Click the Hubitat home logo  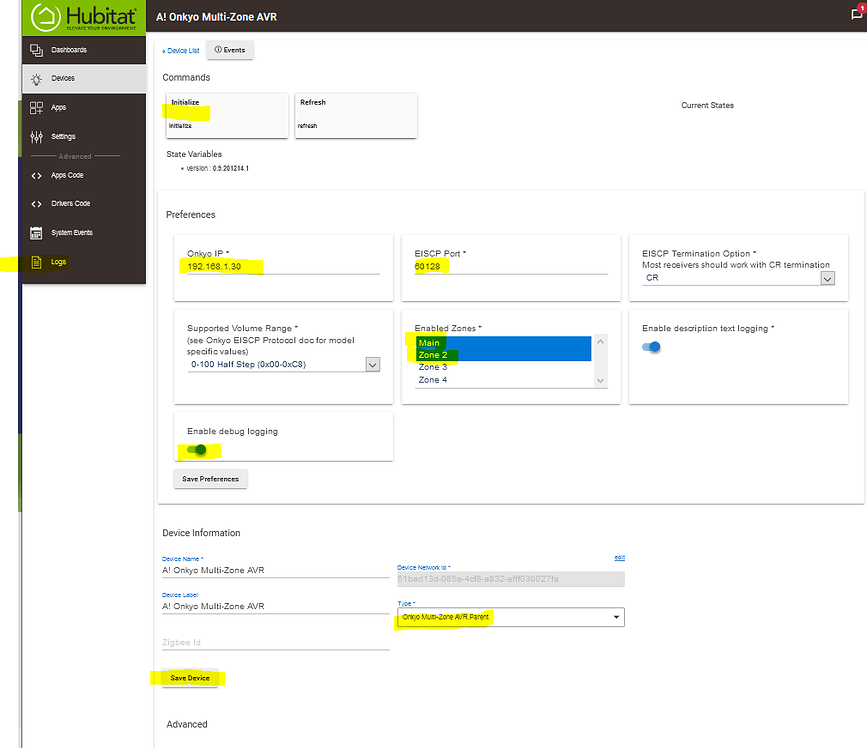47,17
